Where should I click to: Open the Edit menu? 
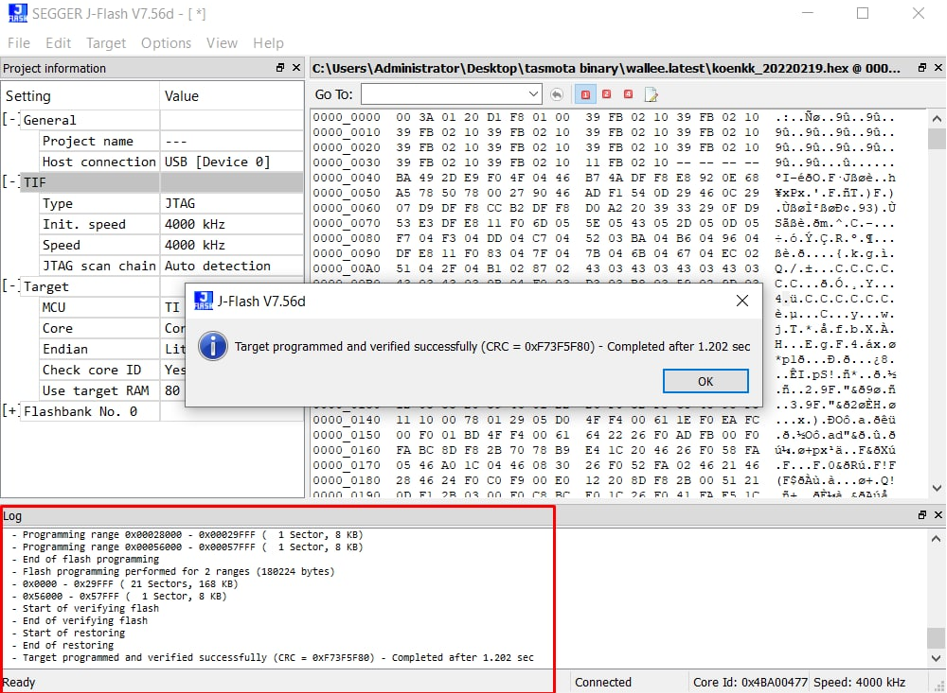pos(58,43)
